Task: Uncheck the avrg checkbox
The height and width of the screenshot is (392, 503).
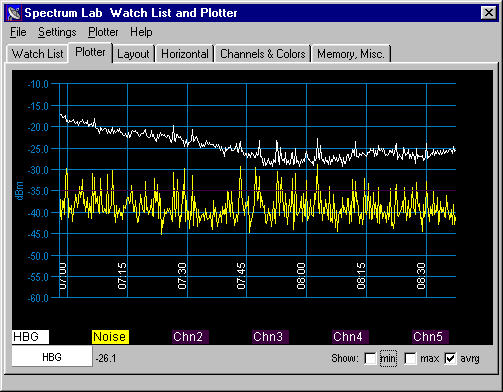Action: pyautogui.click(x=450, y=359)
